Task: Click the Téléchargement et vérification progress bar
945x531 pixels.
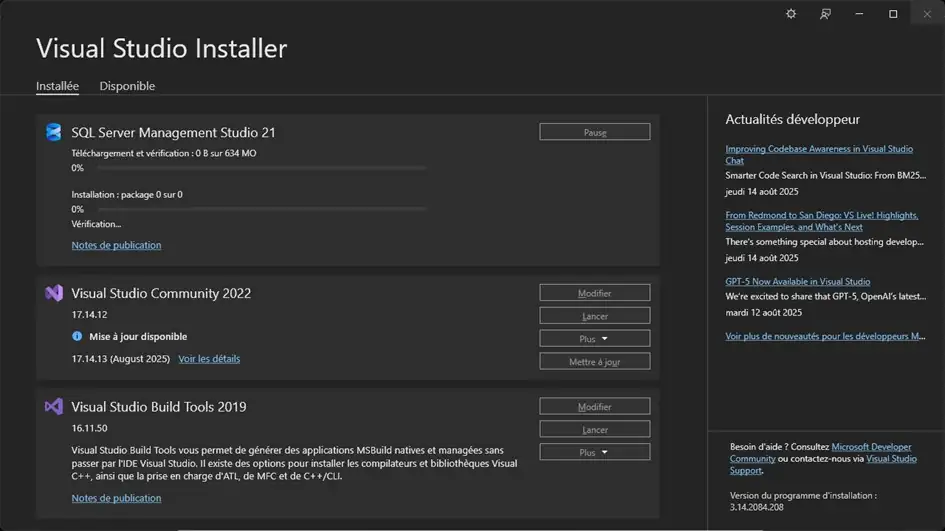Action: [x=262, y=168]
